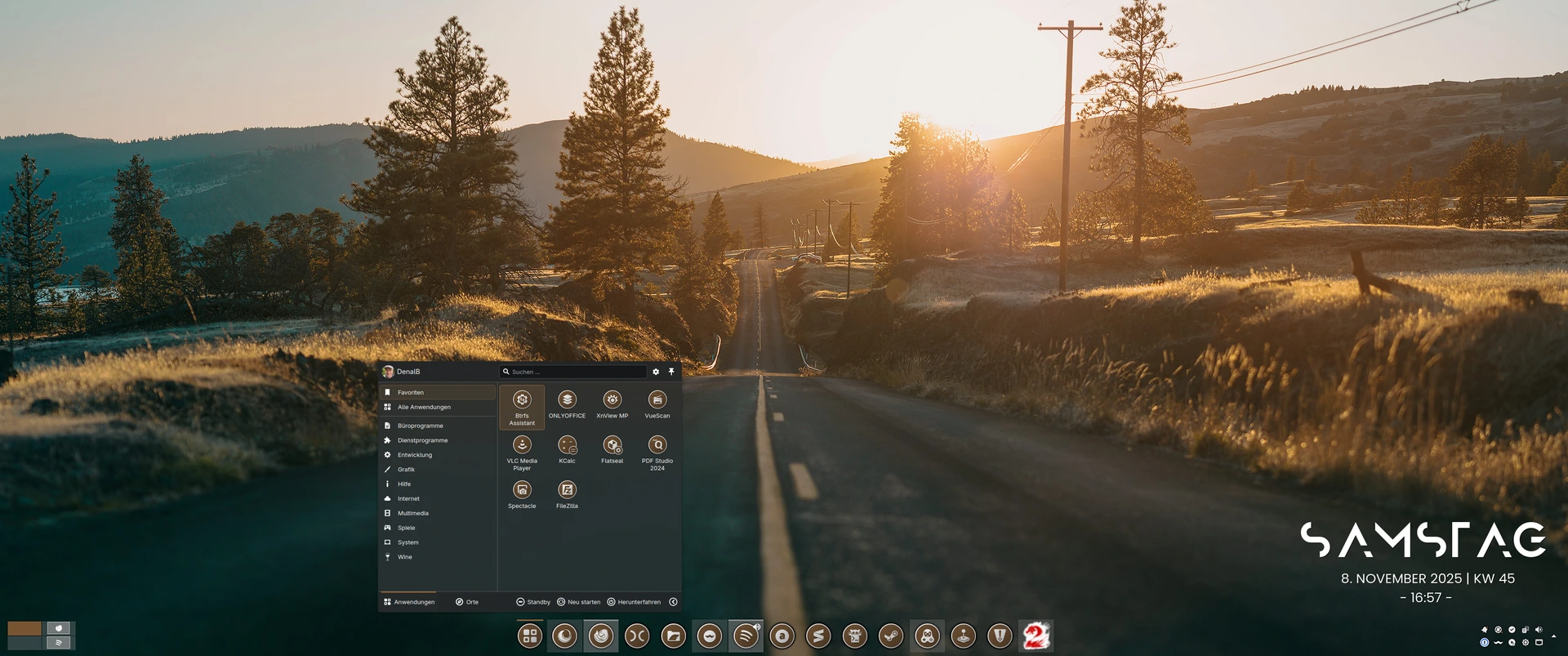Click the Suchen search field

click(576, 372)
